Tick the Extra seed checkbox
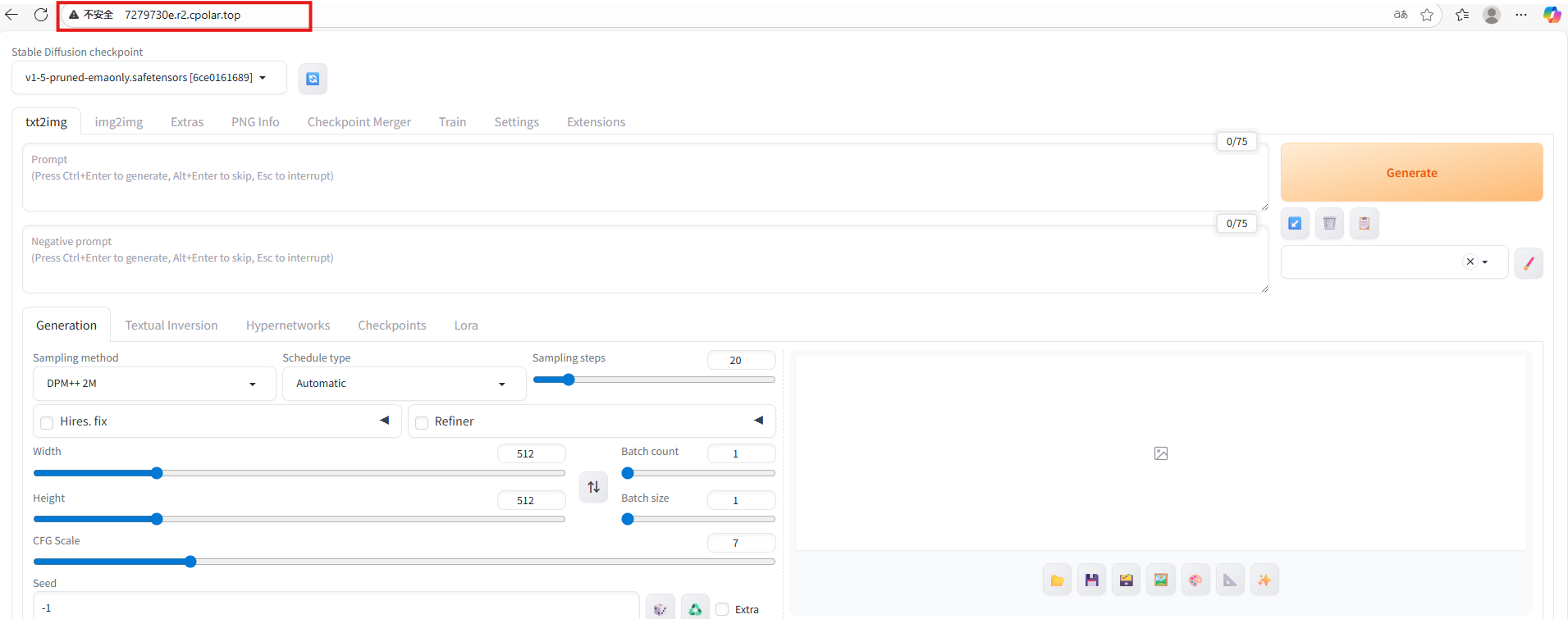Viewport: 1568px width, 619px height. click(x=722, y=609)
